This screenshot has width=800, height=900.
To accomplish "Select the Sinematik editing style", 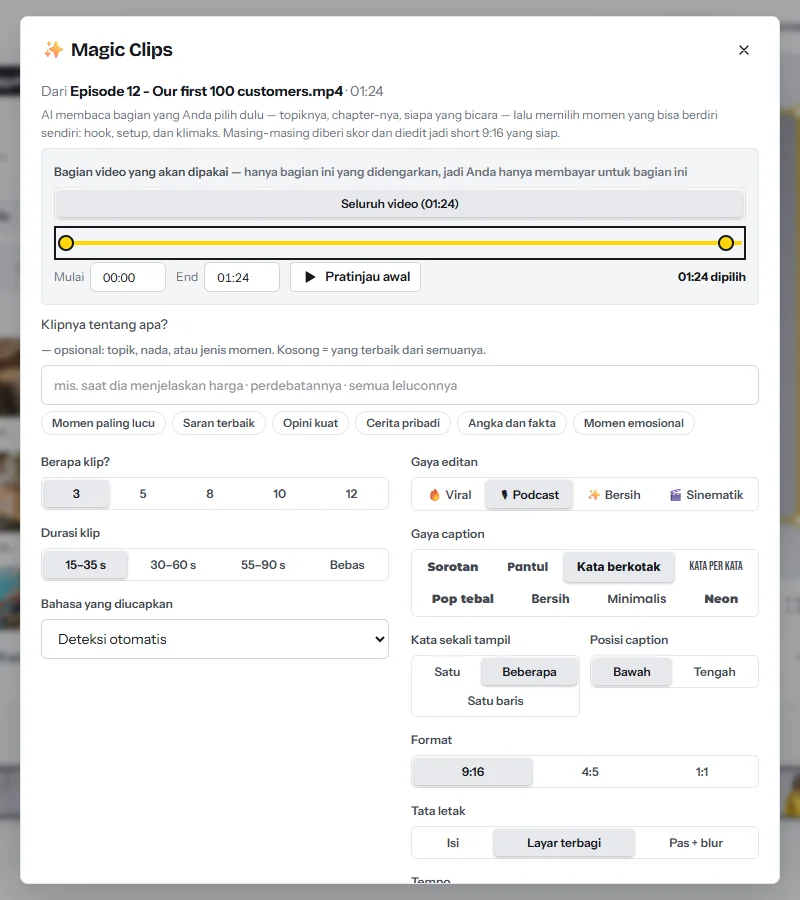I will pos(706,495).
